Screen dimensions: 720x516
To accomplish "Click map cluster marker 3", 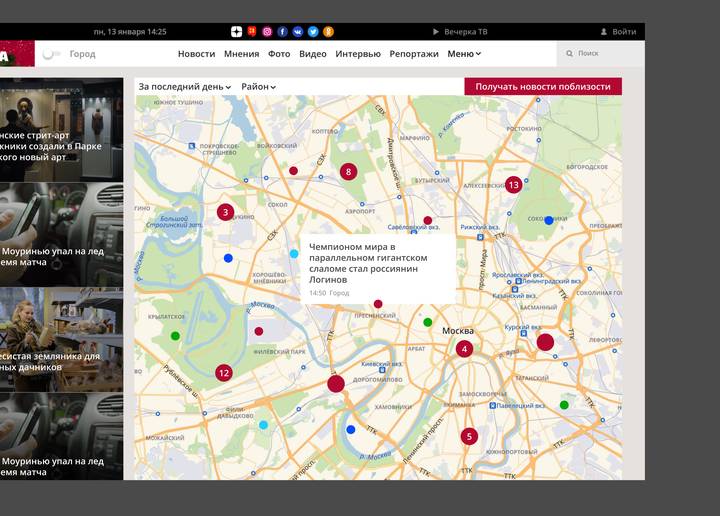I will coord(225,212).
